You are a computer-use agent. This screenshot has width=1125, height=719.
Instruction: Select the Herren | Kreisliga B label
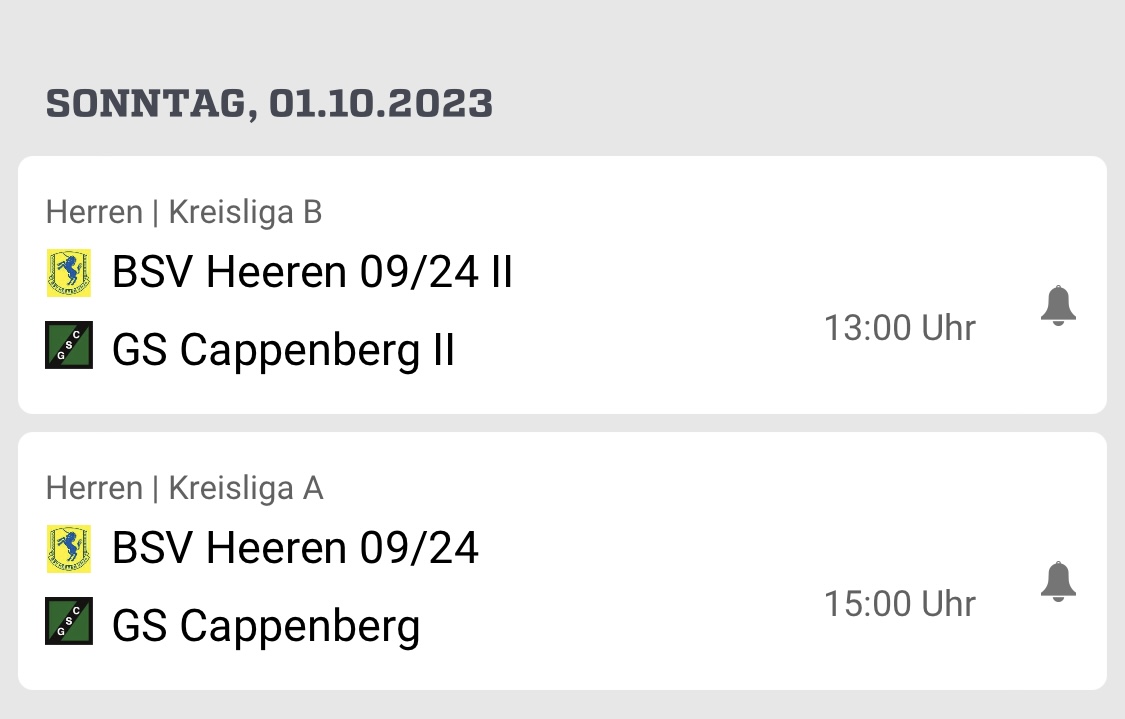(184, 212)
